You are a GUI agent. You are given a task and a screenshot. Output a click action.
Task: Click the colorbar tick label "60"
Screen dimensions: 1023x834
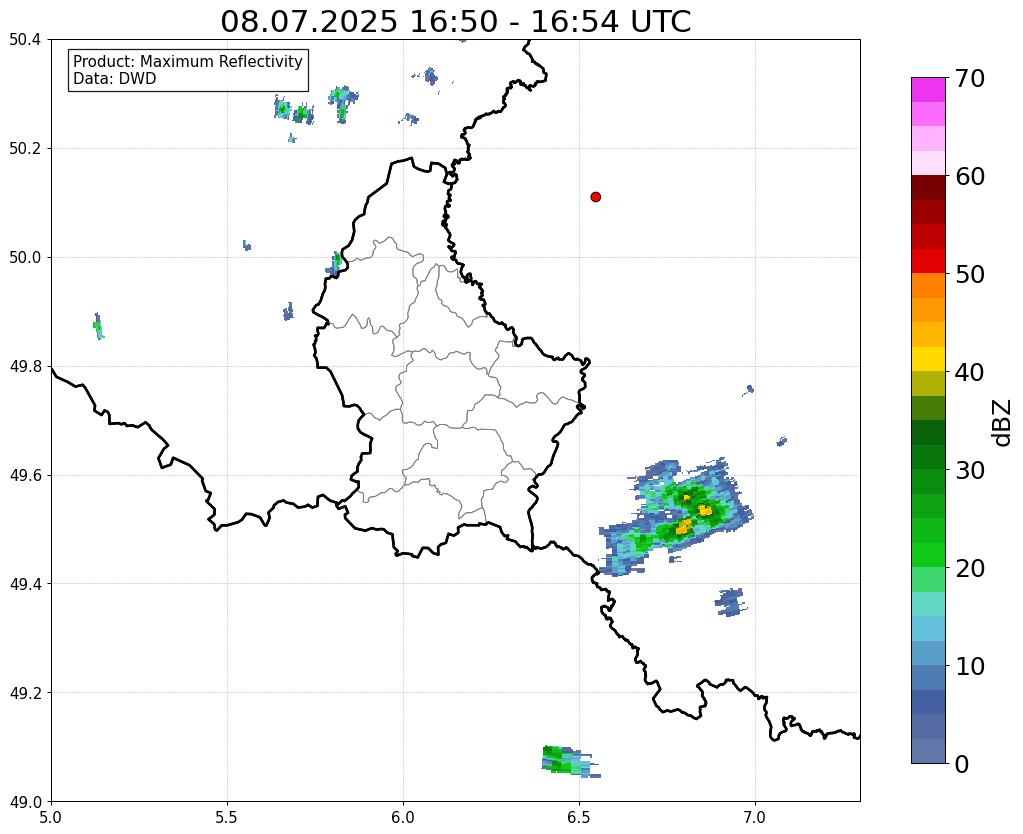(x=970, y=176)
